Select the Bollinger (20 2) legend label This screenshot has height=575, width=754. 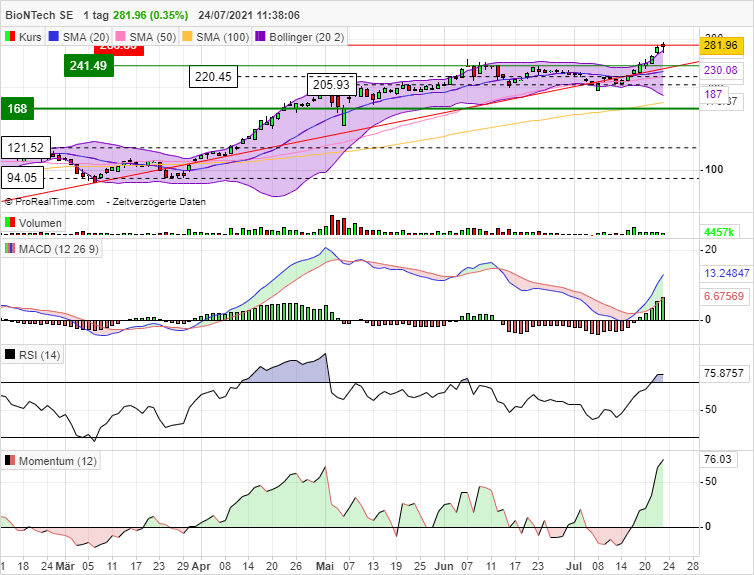[307, 37]
